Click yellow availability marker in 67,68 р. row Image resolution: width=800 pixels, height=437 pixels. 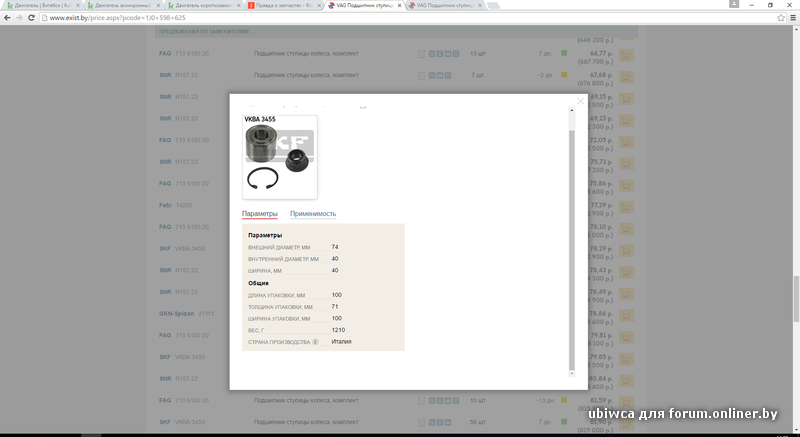tap(564, 75)
